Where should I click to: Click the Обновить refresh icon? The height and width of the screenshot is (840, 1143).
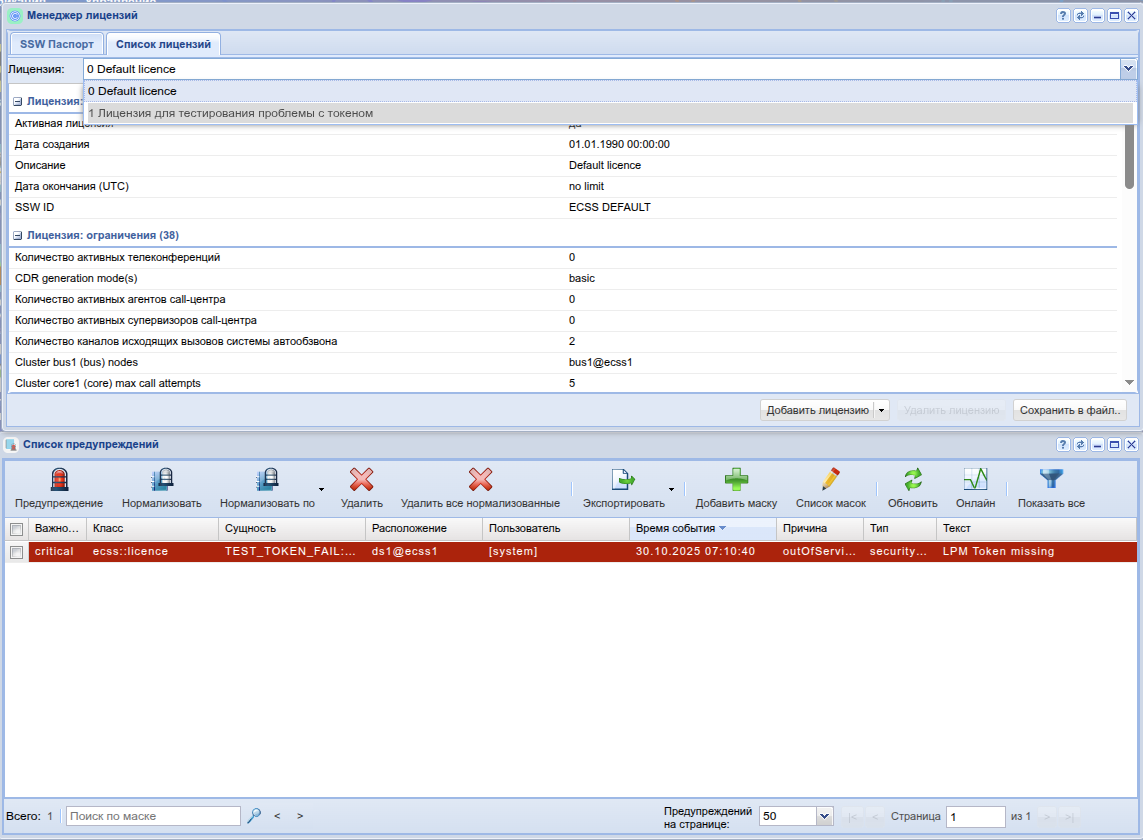click(x=913, y=480)
